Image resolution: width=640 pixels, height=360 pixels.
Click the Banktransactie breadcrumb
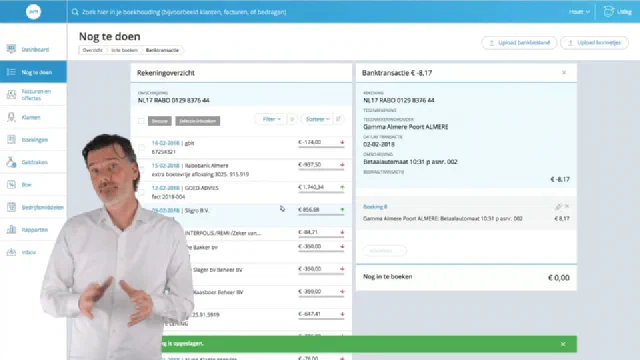pos(162,50)
